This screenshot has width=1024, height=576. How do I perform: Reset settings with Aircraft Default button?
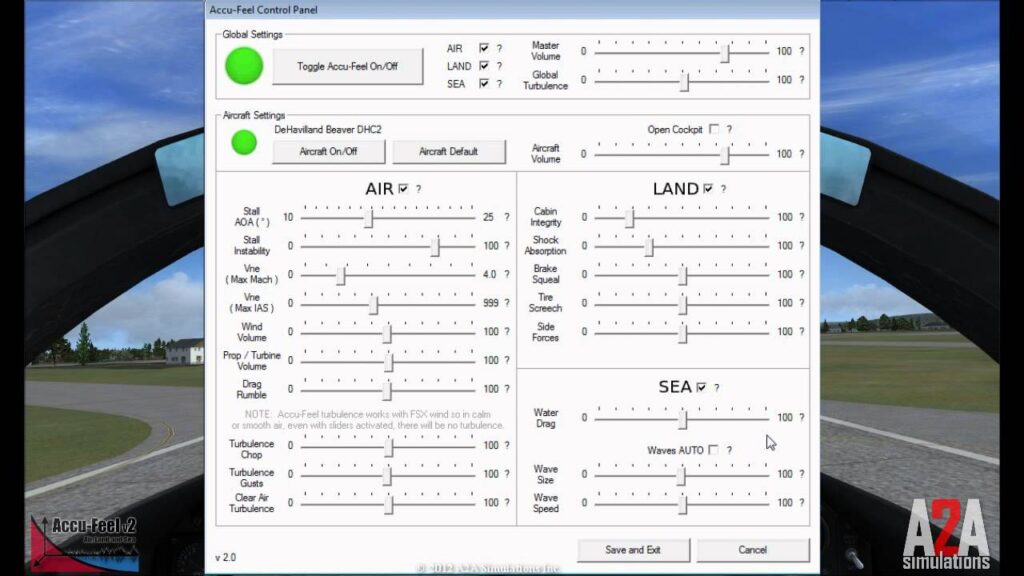pyautogui.click(x=451, y=152)
